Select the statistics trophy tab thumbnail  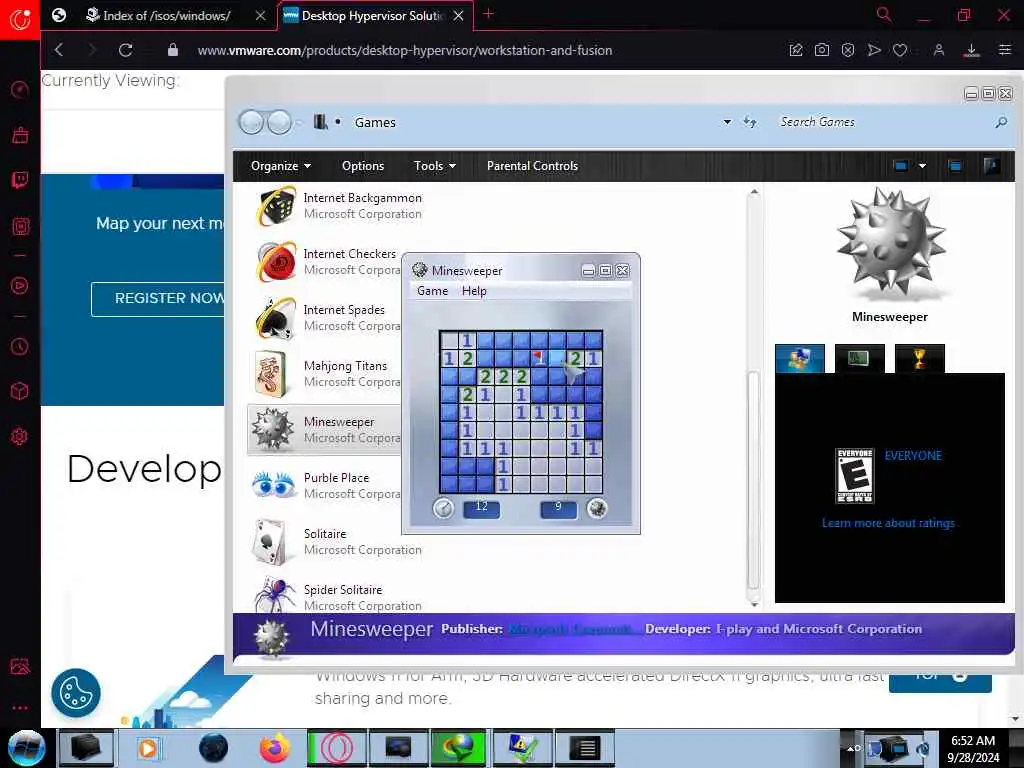click(x=920, y=358)
